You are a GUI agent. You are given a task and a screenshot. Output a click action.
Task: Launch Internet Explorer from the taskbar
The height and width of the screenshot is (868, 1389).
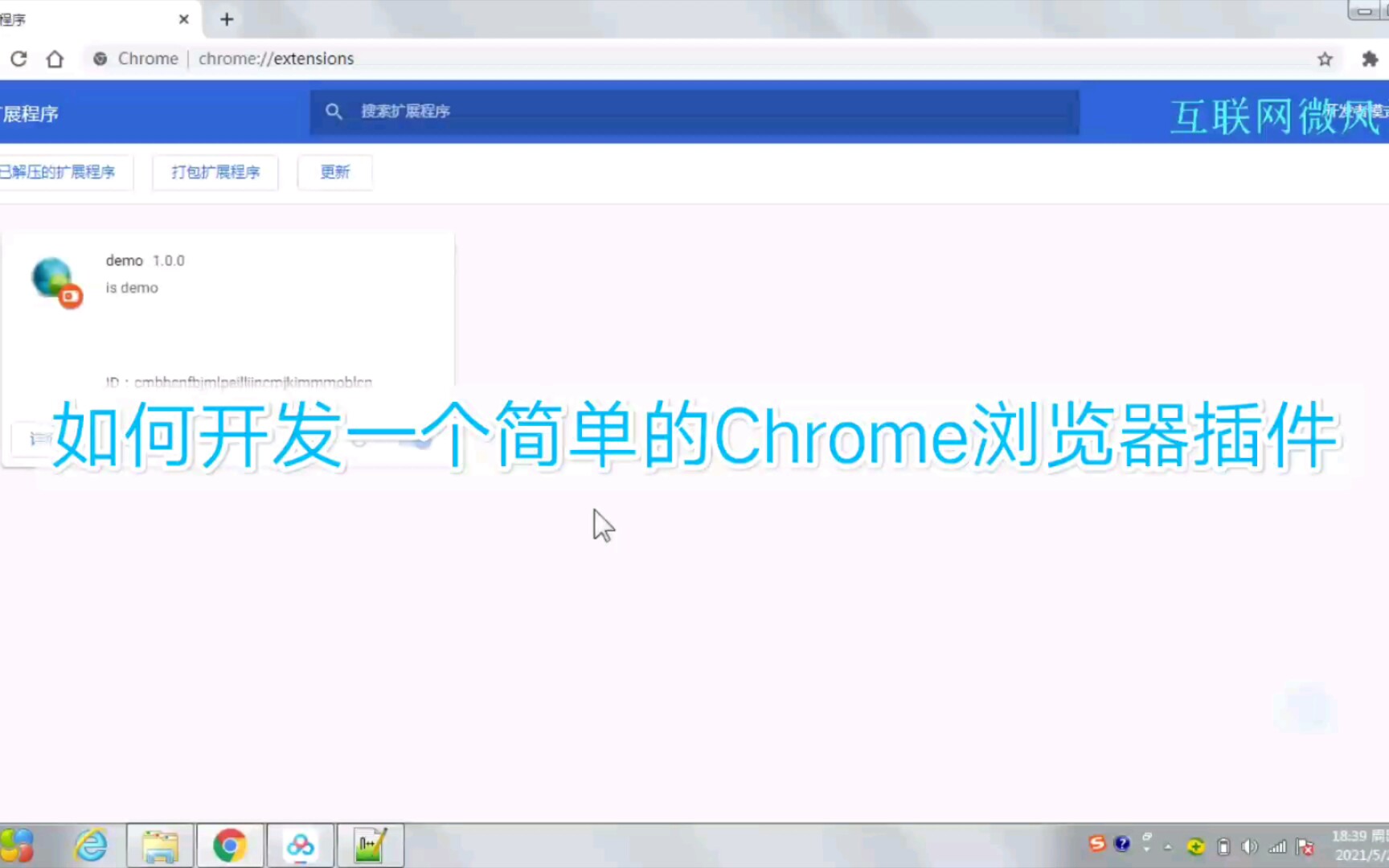coord(91,845)
